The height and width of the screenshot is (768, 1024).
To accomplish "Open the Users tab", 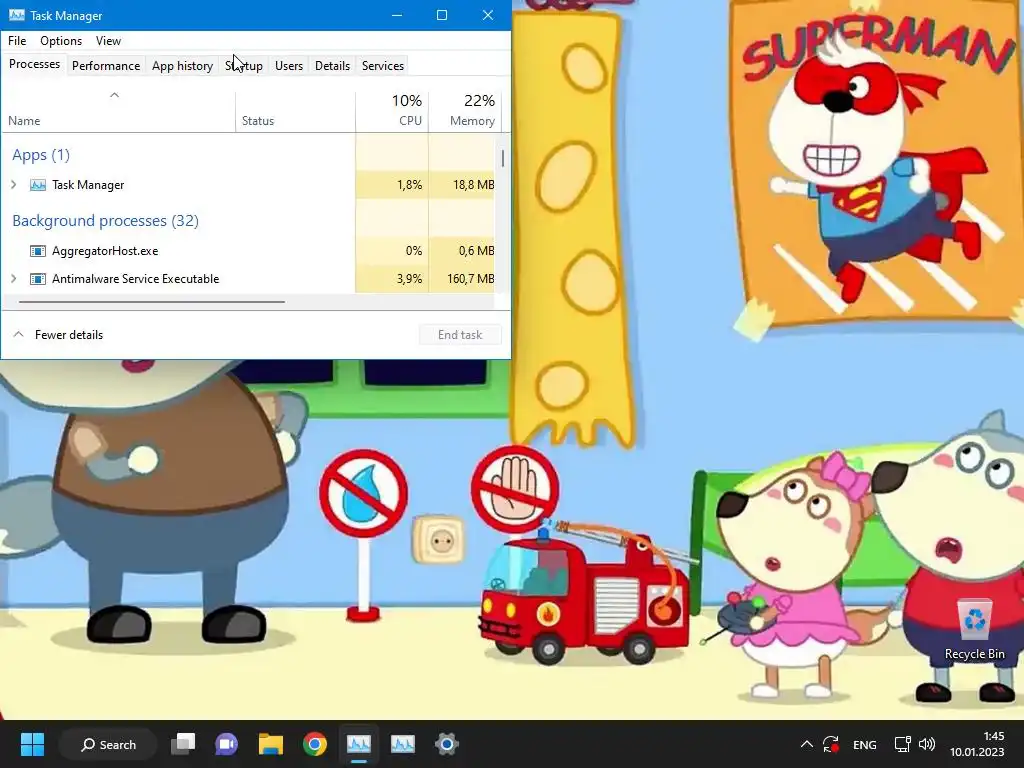I will [x=289, y=65].
